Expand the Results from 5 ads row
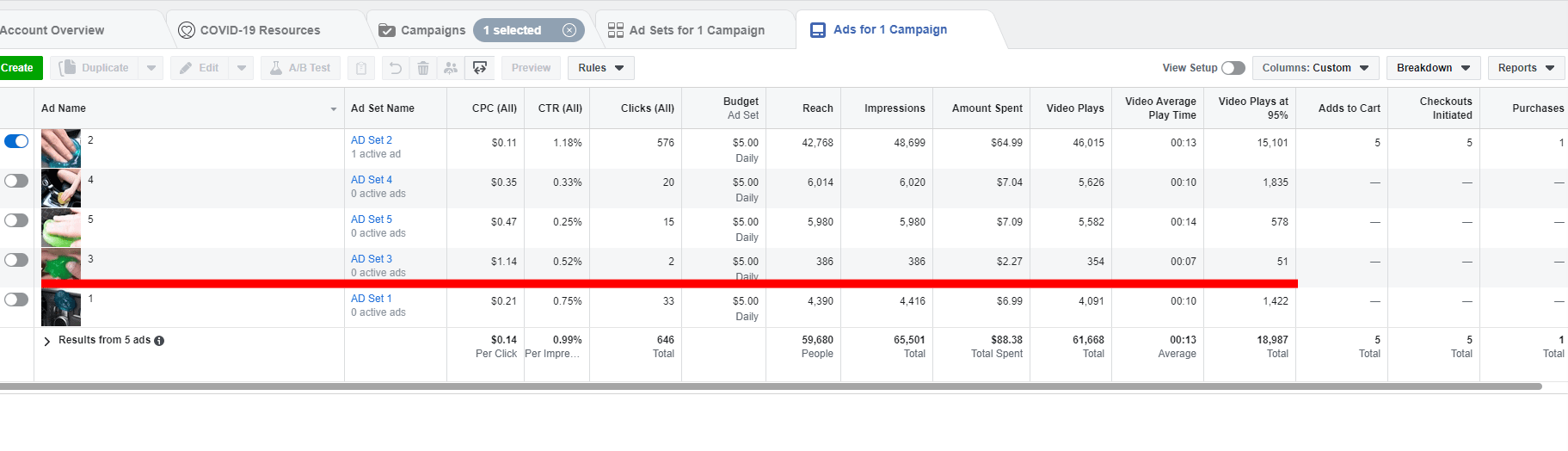This screenshot has width=1568, height=451. pyautogui.click(x=47, y=341)
